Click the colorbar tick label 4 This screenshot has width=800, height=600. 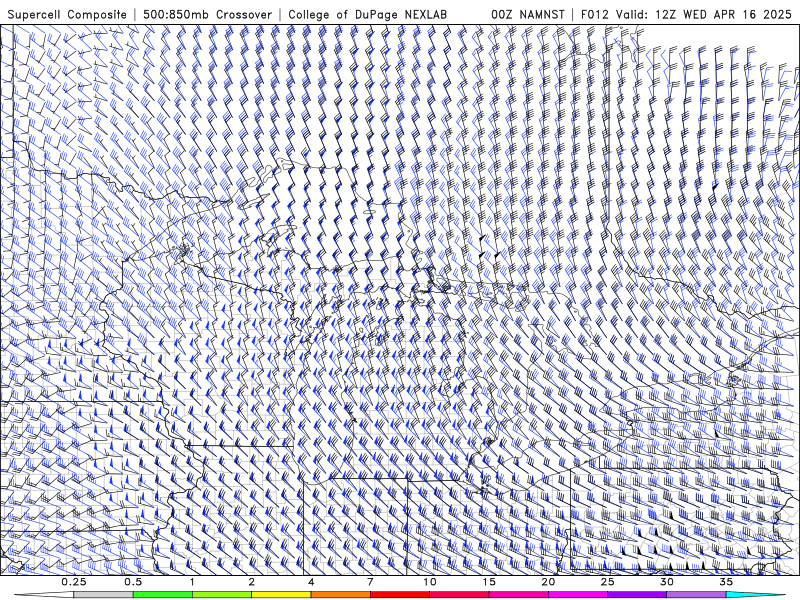311,582
